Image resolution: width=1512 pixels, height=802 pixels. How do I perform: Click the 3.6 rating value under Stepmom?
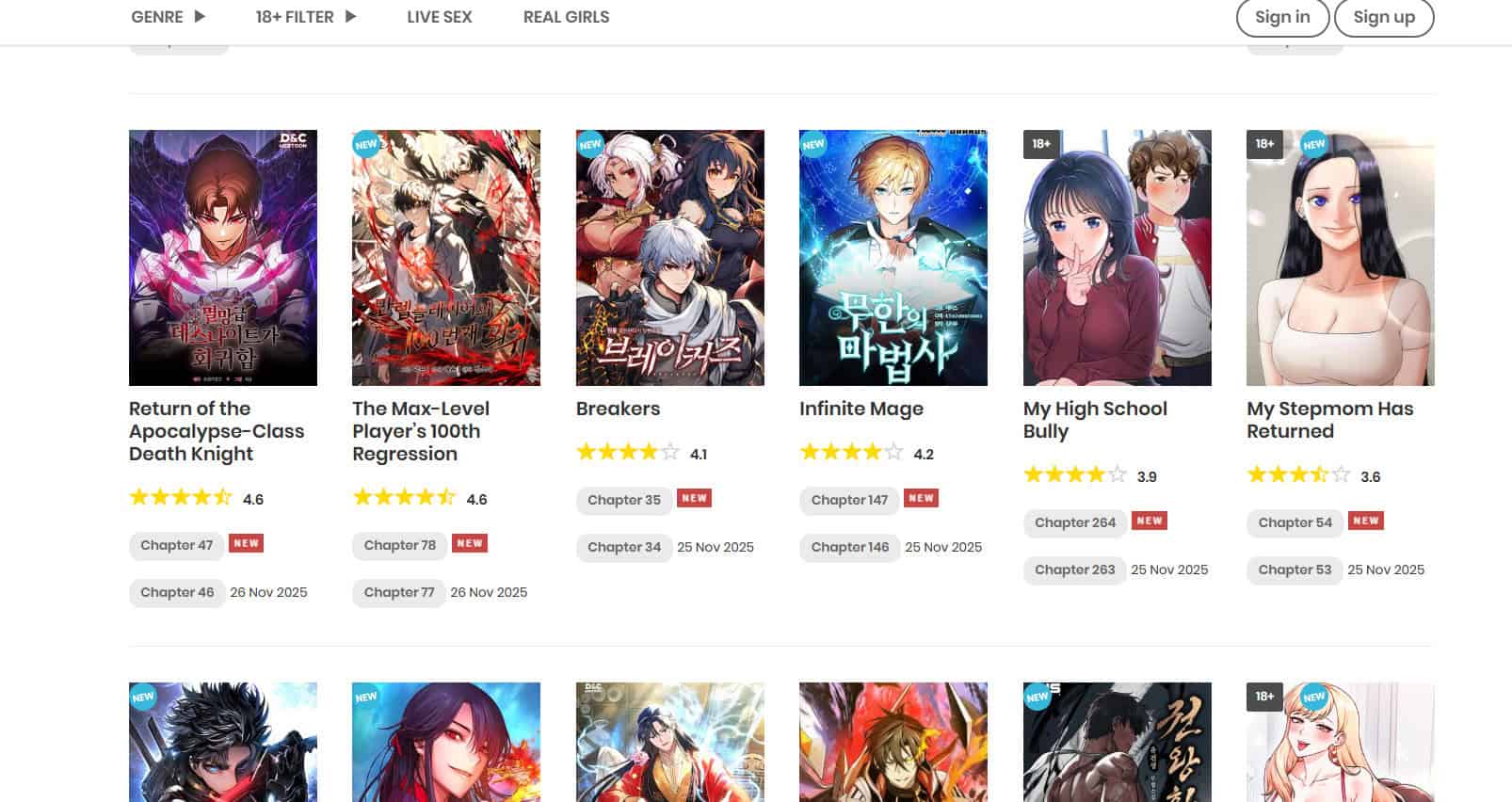pos(1371,477)
